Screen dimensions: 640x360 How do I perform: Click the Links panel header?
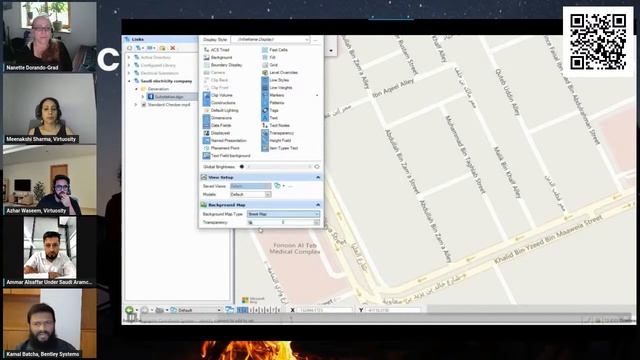pyautogui.click(x=161, y=39)
